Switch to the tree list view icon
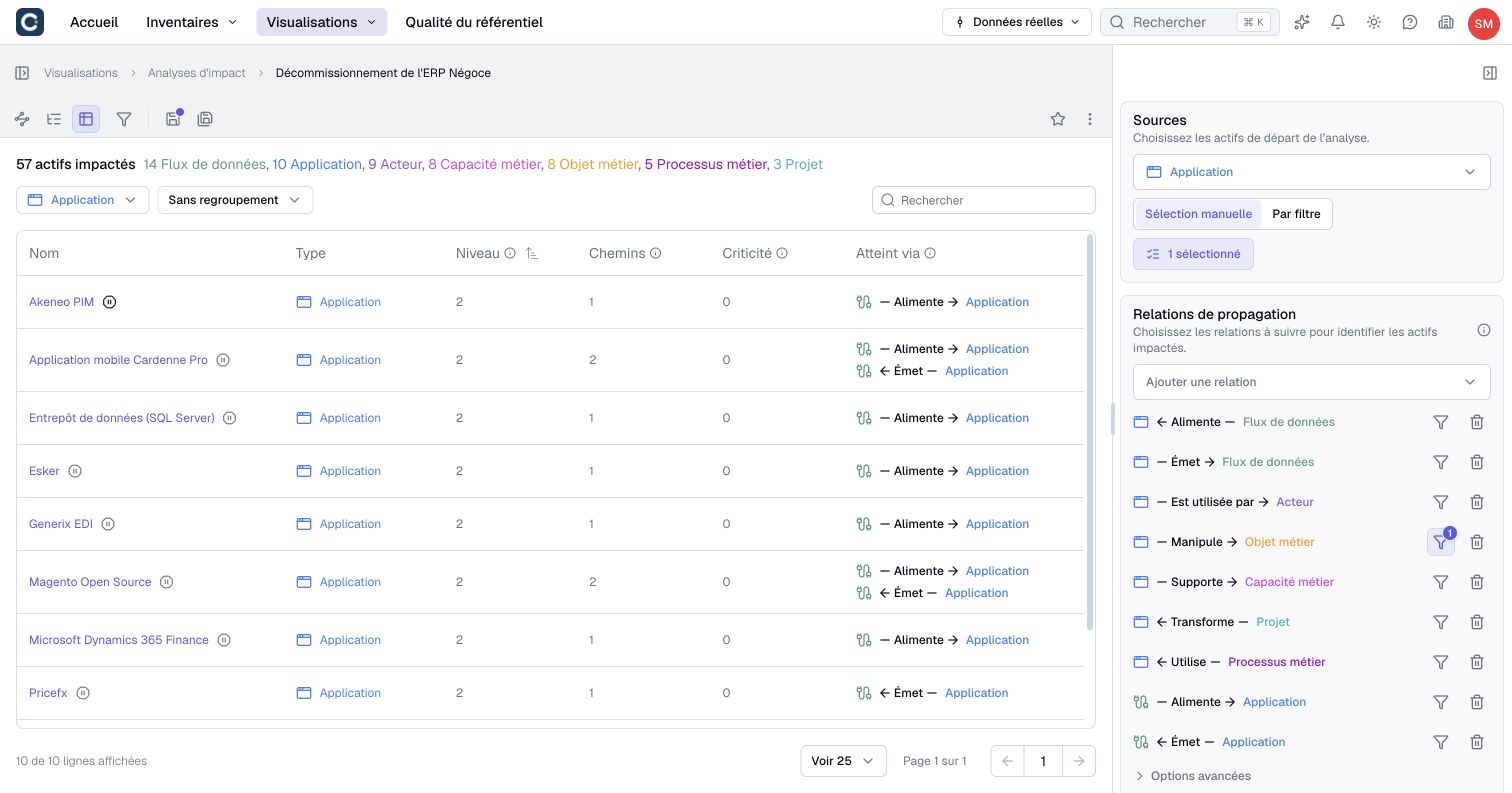Viewport: 1512px width, 793px height. [54, 119]
